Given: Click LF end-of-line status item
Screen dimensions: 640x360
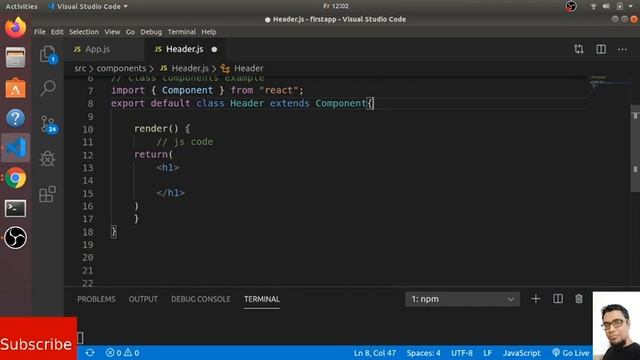Looking at the screenshot, I should coord(488,353).
